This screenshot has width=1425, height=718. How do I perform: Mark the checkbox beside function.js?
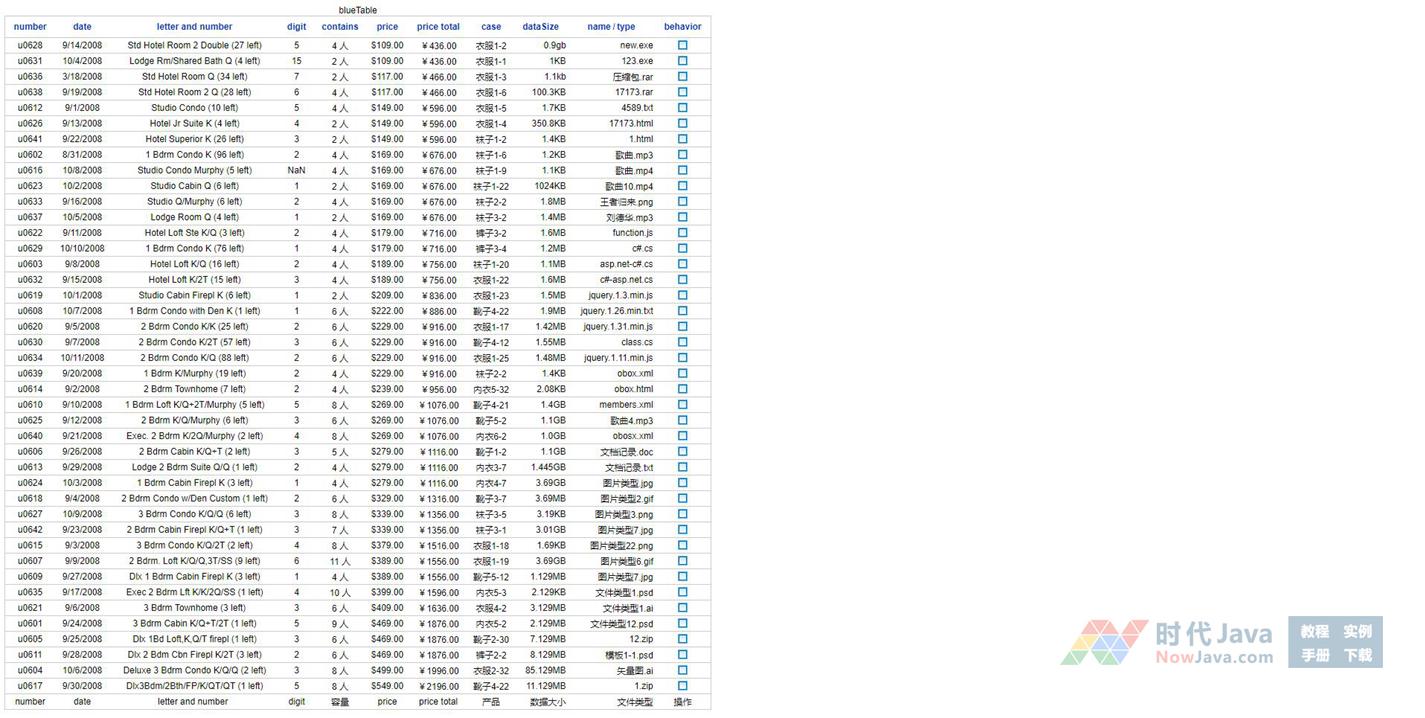click(683, 233)
